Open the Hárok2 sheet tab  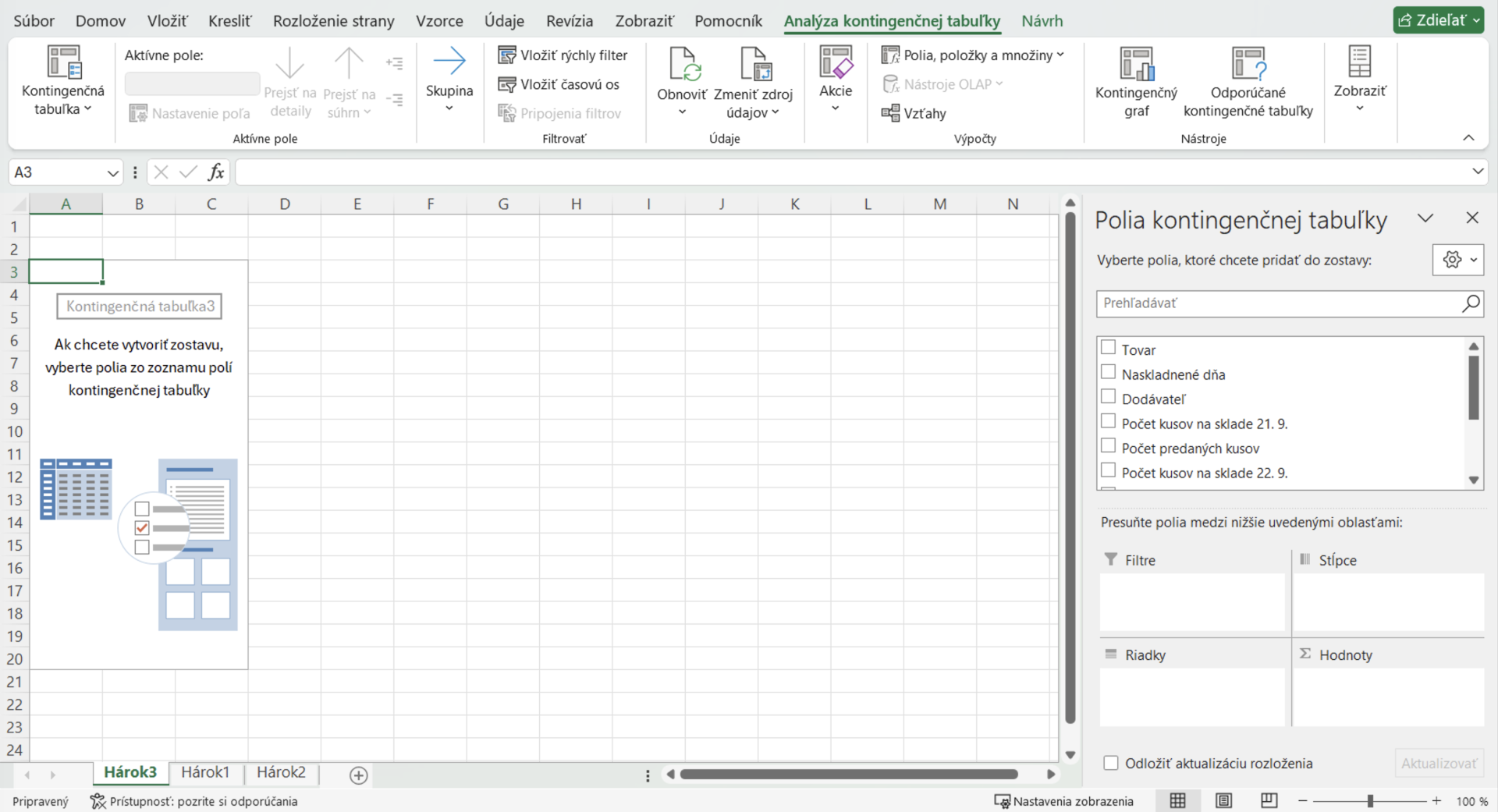click(x=281, y=772)
